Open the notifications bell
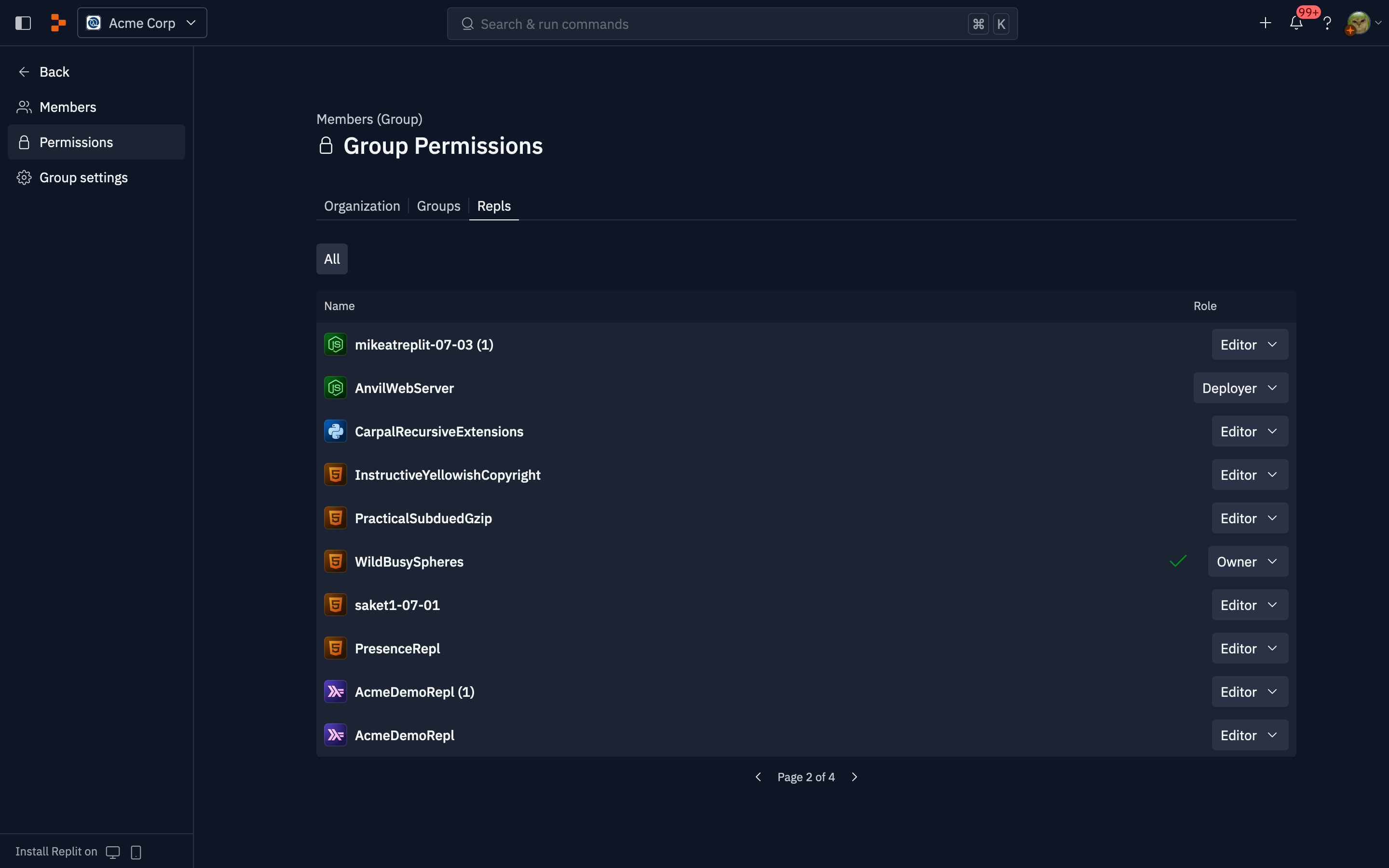Screen dimensions: 1389x868 [x=1296, y=23]
